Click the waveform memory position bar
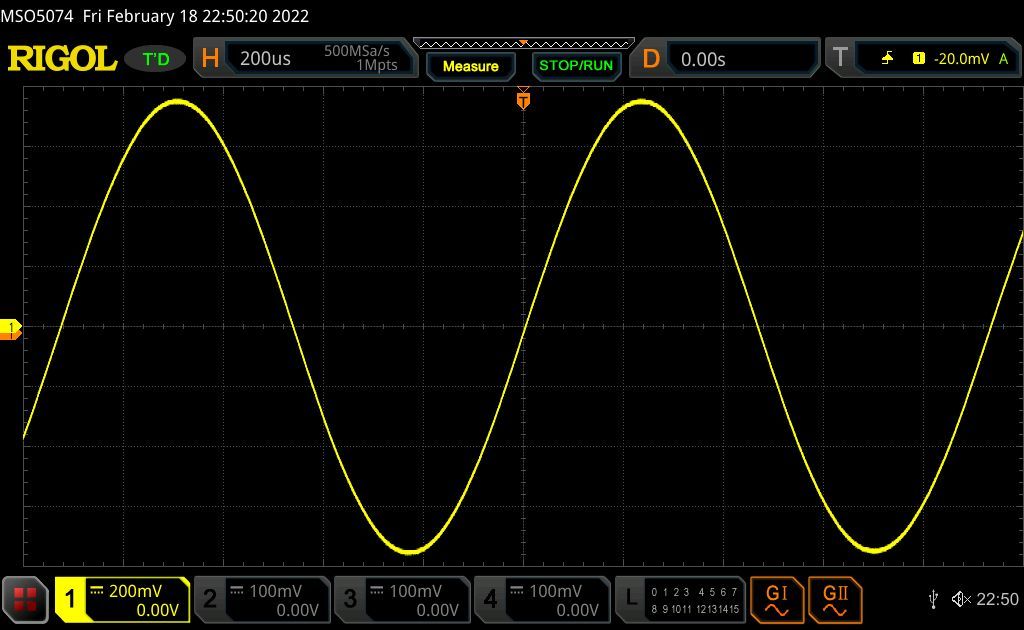1024x630 pixels. [524, 44]
